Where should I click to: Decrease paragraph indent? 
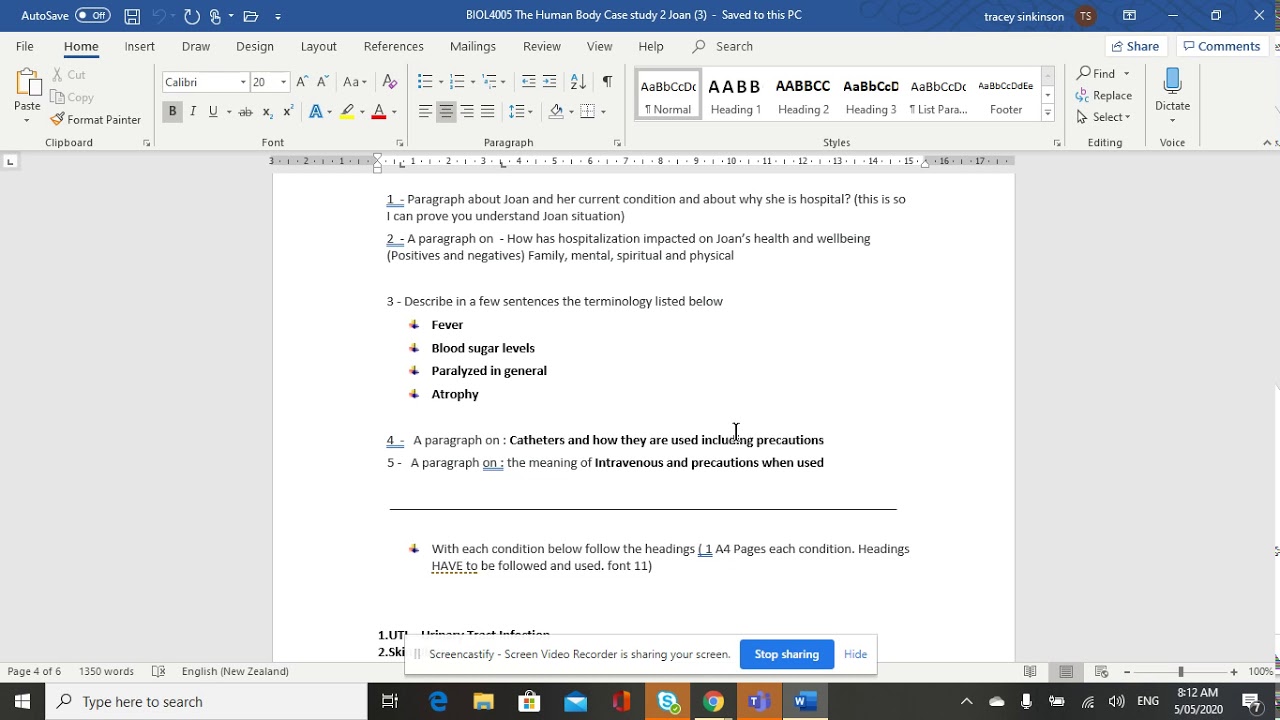pos(529,82)
